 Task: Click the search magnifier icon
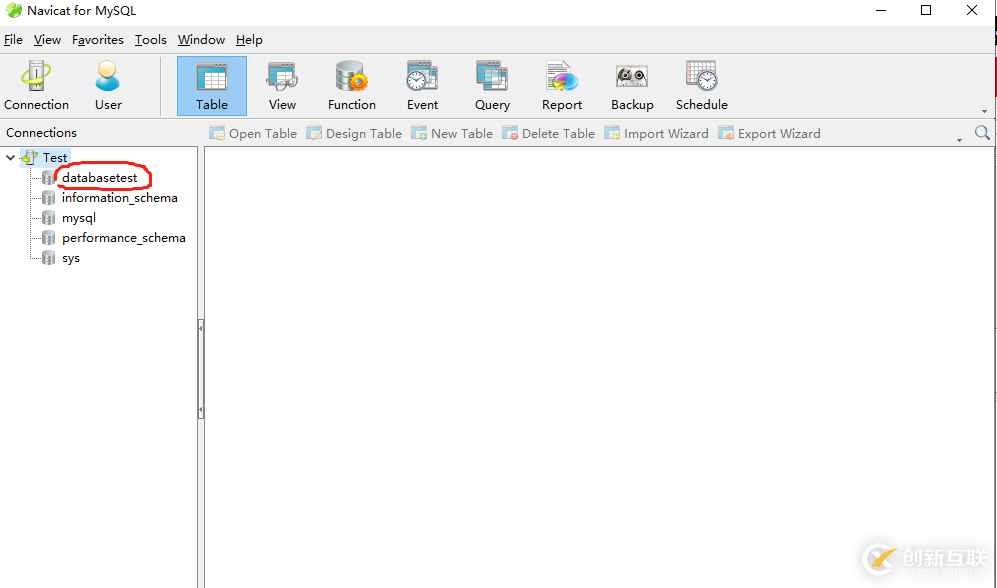pos(982,132)
